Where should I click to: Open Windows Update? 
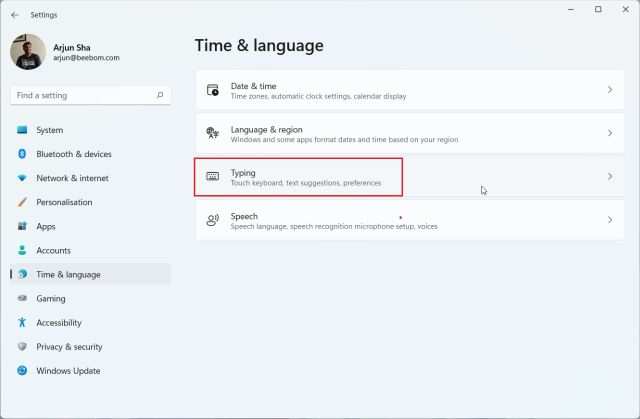[x=90, y=370]
